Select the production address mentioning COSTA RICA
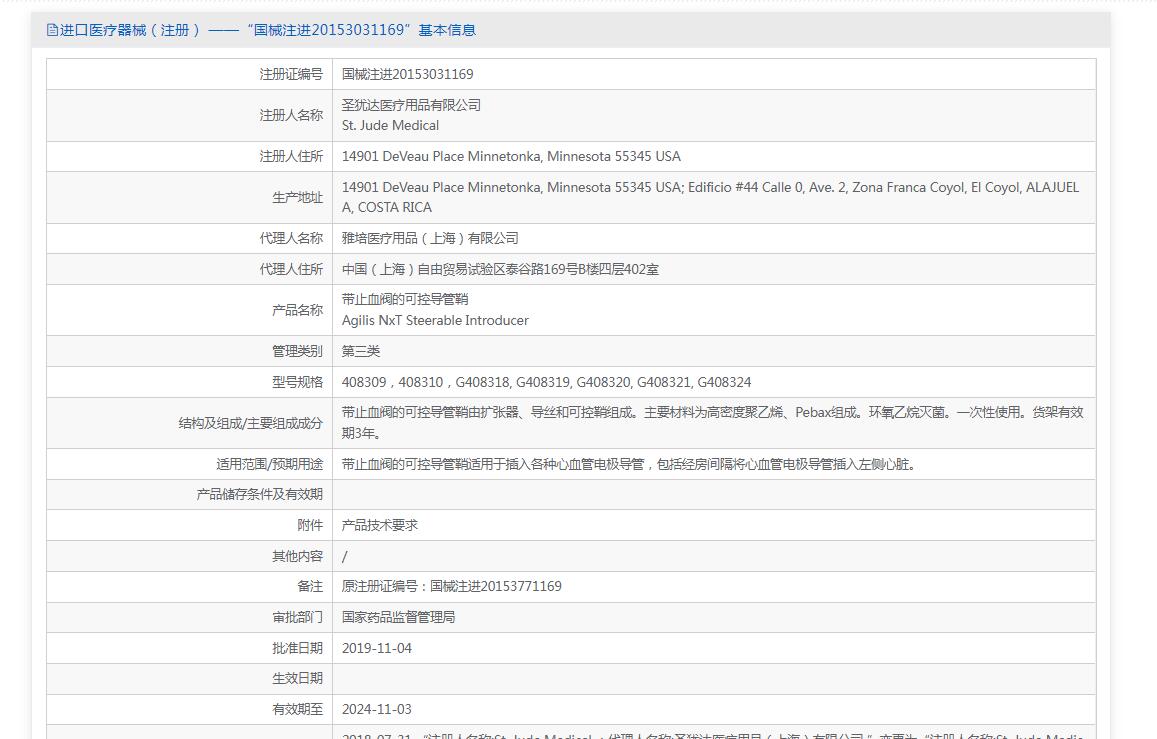1157x739 pixels. pos(710,197)
